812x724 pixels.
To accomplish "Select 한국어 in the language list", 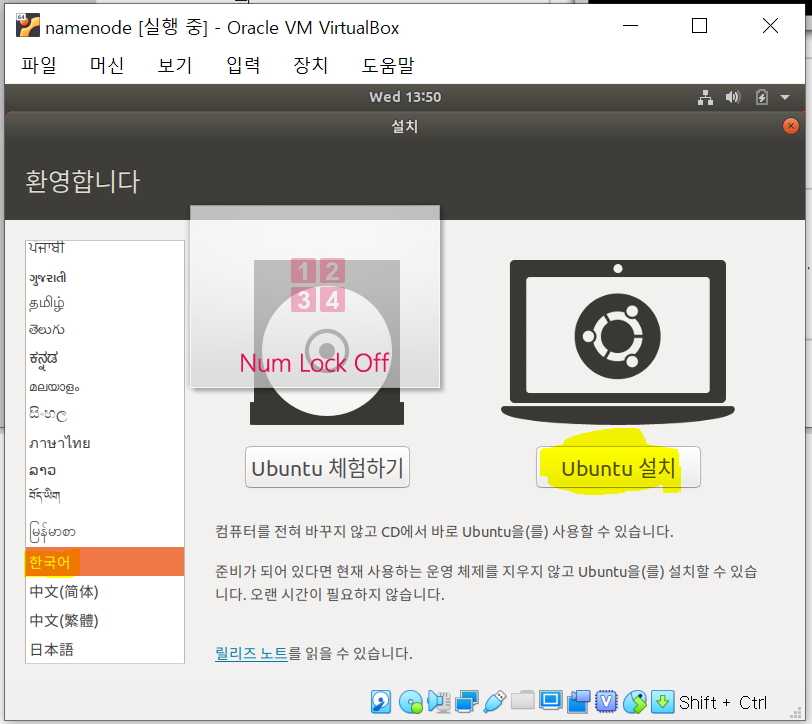I will pyautogui.click(x=105, y=562).
